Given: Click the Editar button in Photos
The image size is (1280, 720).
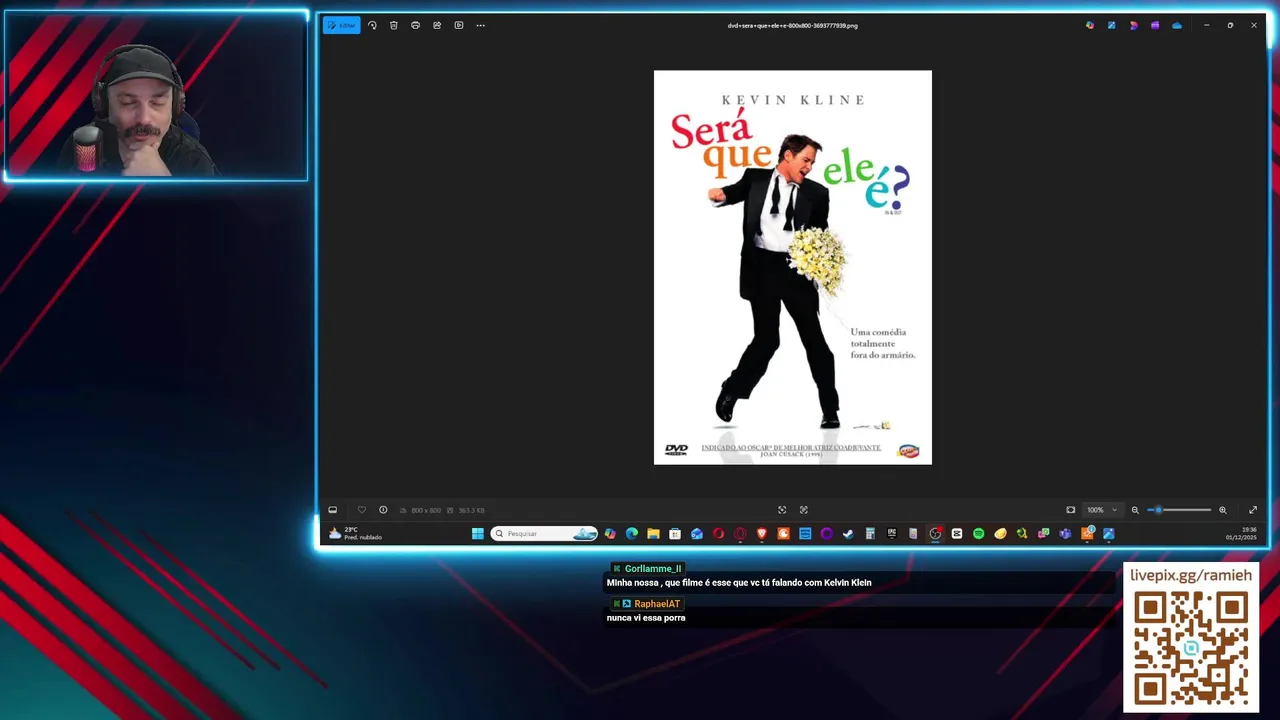Looking at the screenshot, I should click(341, 25).
